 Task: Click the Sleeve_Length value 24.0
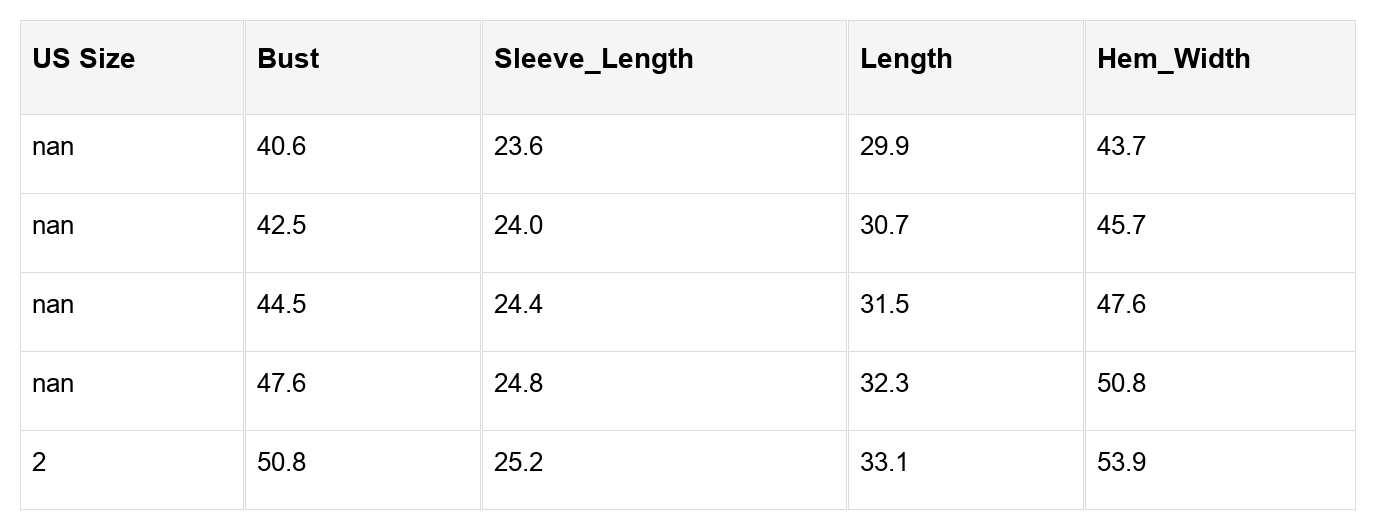(518, 226)
